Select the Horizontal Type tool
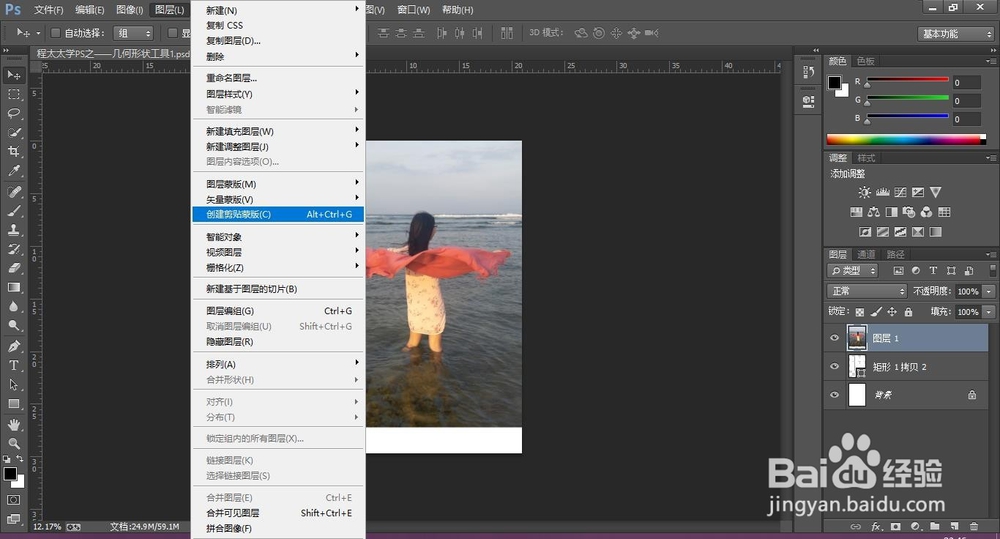 [x=13, y=365]
